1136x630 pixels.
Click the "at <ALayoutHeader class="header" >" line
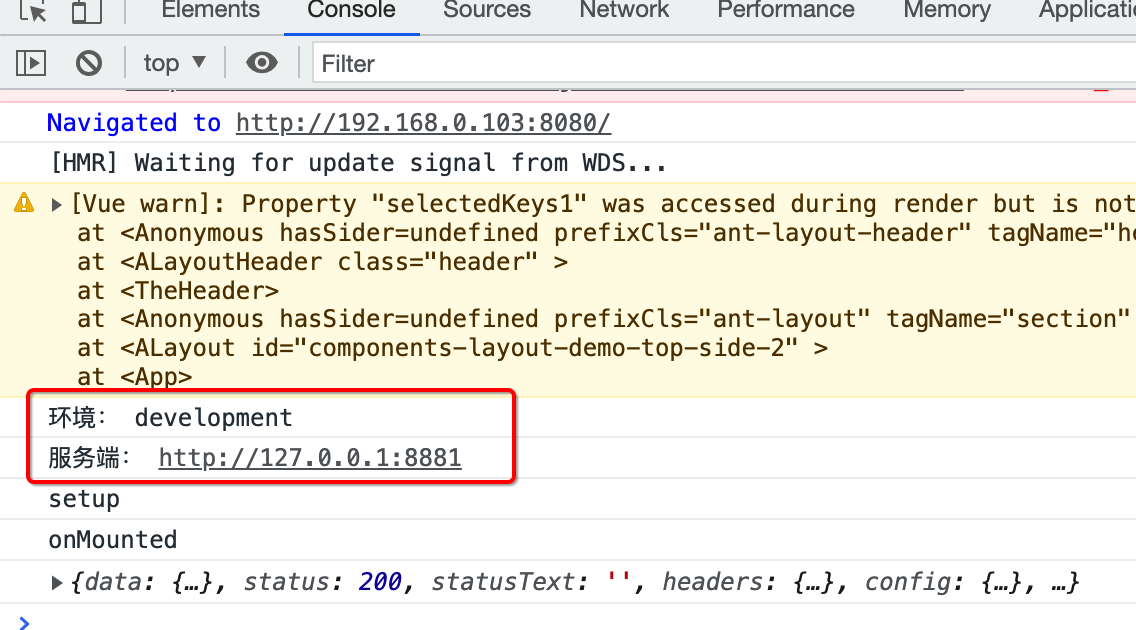pos(322,262)
